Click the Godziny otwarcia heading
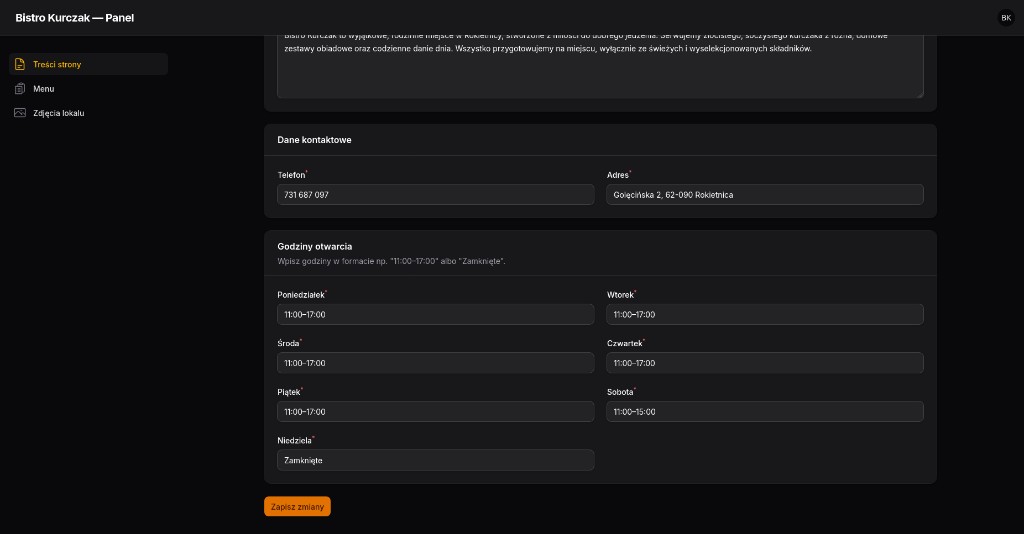The width and height of the screenshot is (1024, 534). [315, 246]
